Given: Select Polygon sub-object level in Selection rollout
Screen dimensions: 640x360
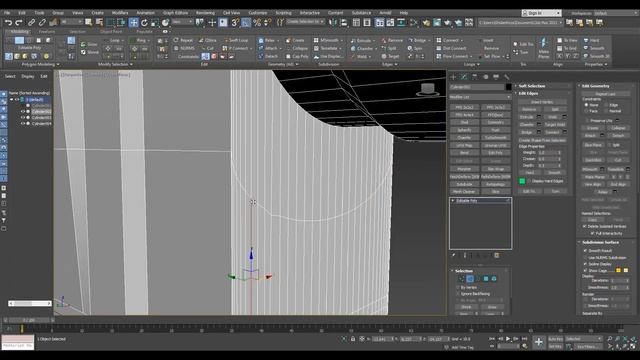Looking at the screenshot, I should point(486,279).
